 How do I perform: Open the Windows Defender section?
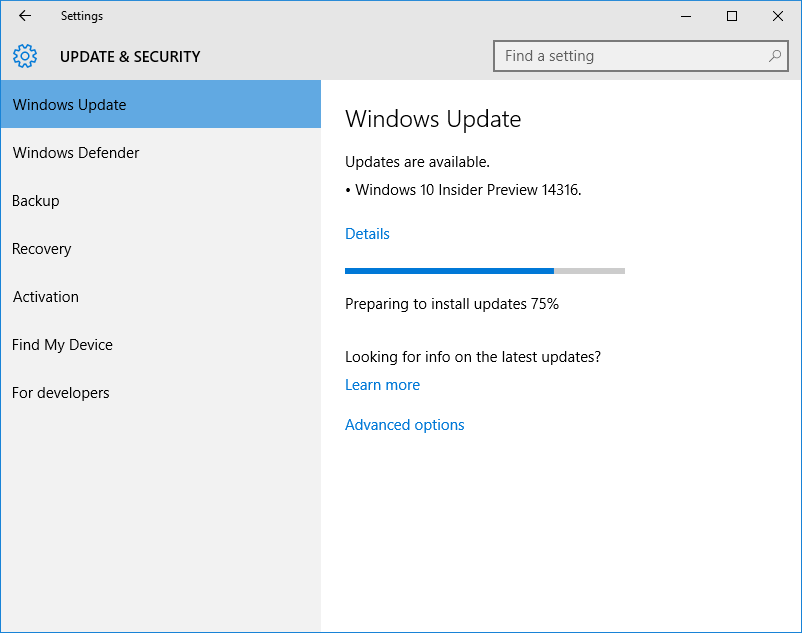(76, 153)
